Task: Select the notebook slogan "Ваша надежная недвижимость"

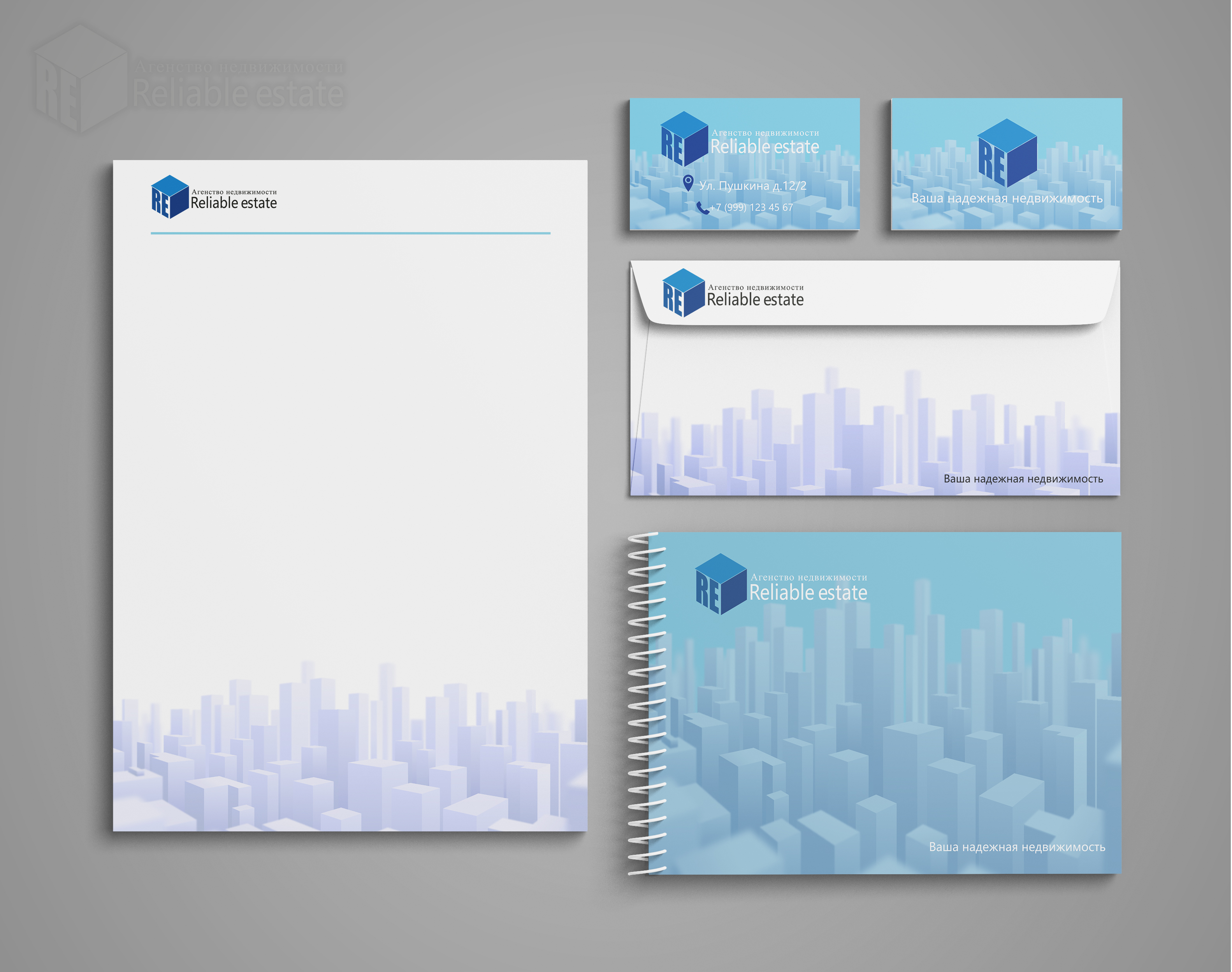Action: pos(1017,847)
